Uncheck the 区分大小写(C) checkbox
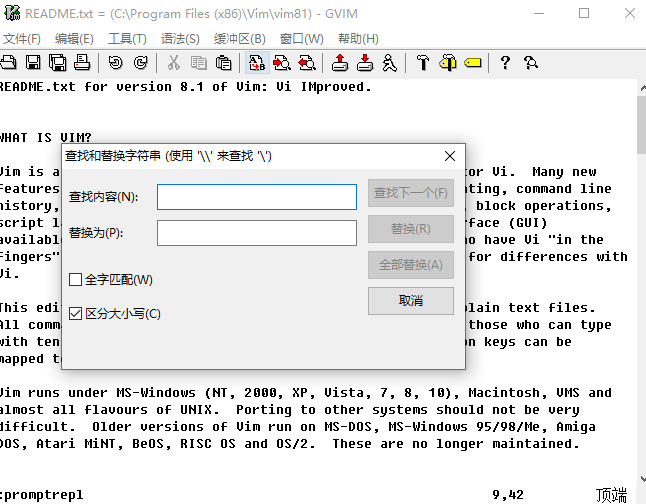Screen dimensions: 646x504 click(x=76, y=314)
